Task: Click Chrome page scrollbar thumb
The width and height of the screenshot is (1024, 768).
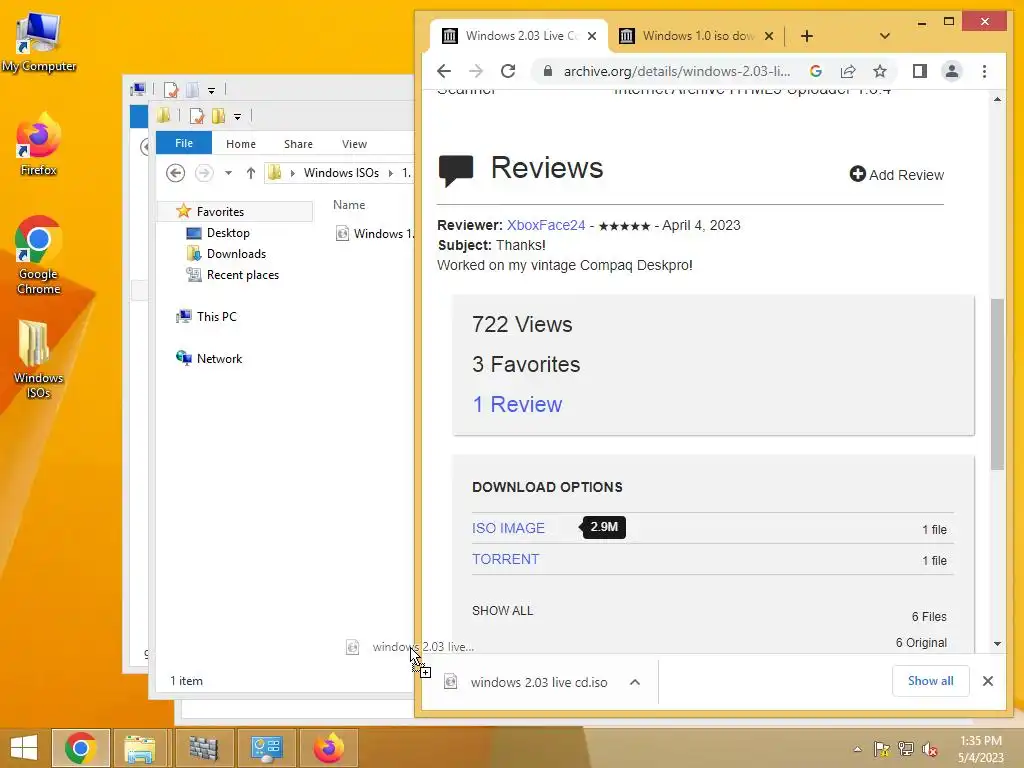Action: (x=997, y=384)
